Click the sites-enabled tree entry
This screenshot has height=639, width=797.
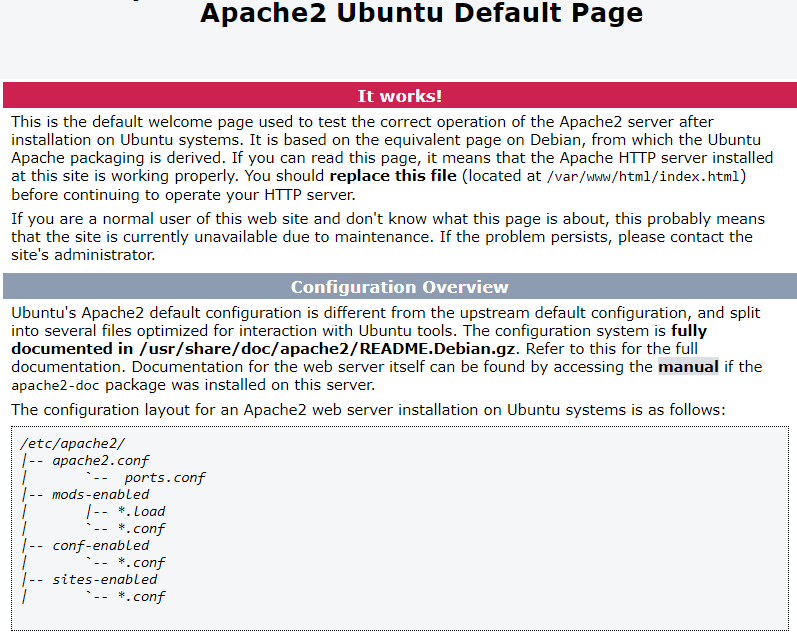click(105, 580)
